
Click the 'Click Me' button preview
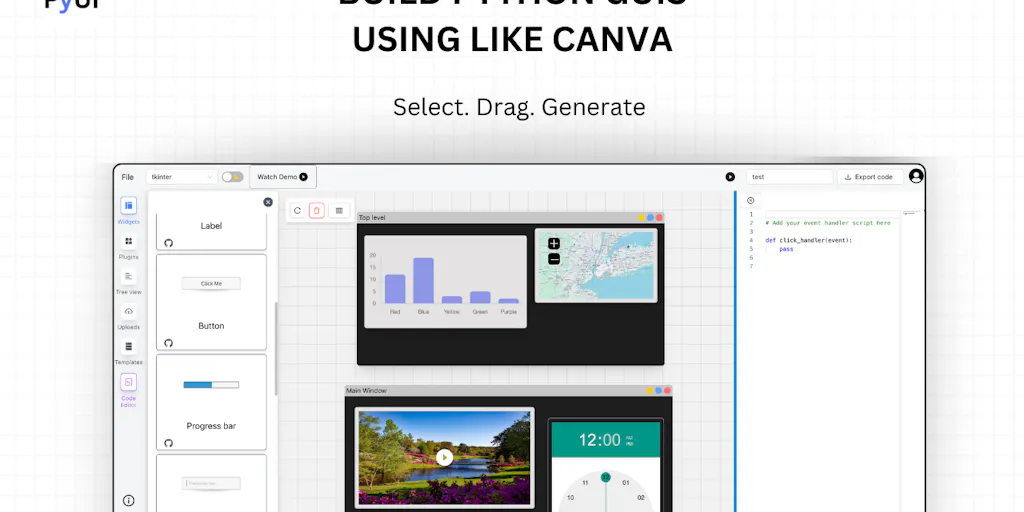(x=211, y=283)
